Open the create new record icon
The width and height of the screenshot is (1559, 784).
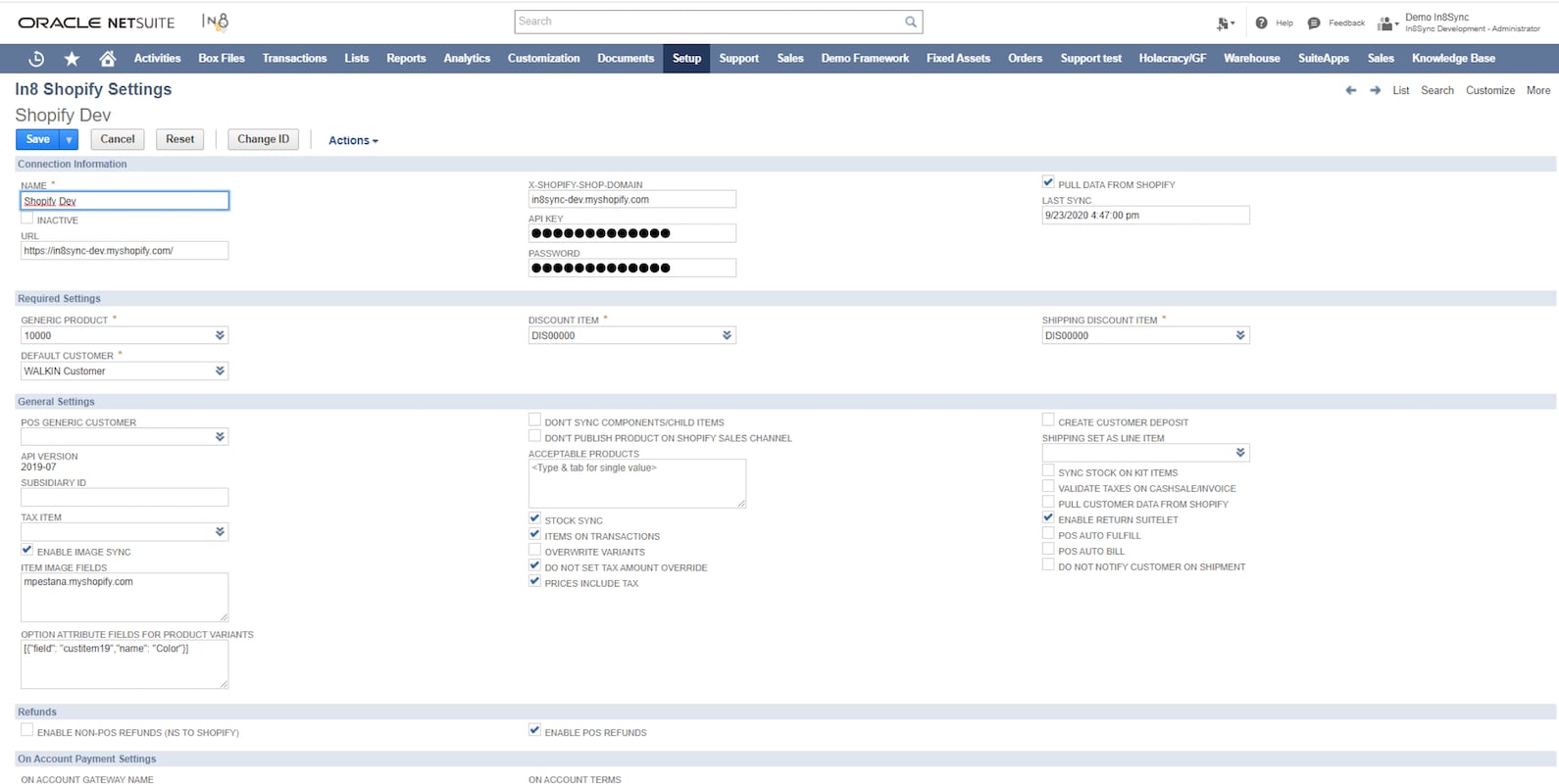(1224, 23)
